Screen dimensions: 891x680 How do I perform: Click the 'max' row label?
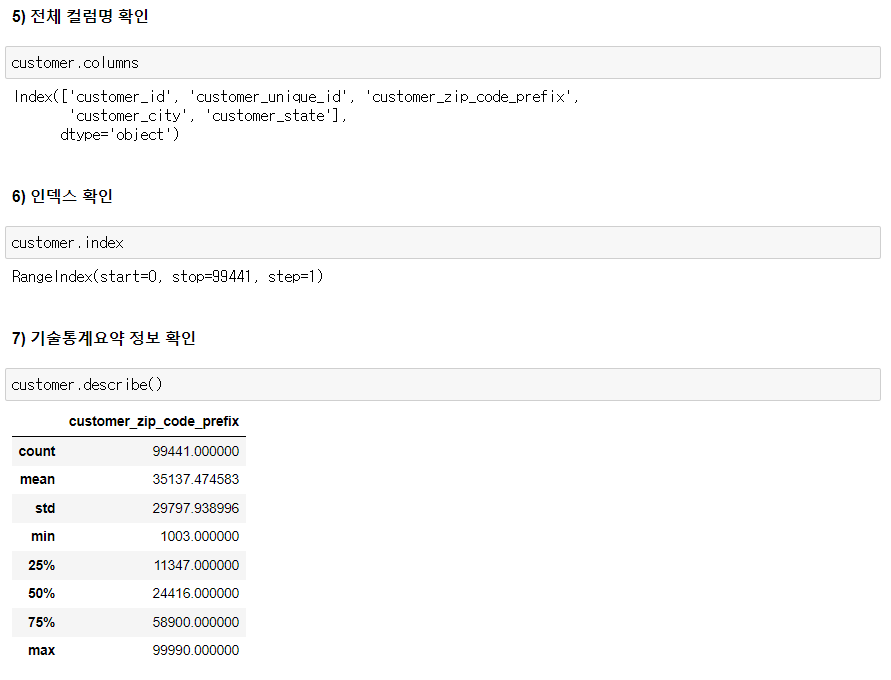(x=41, y=650)
